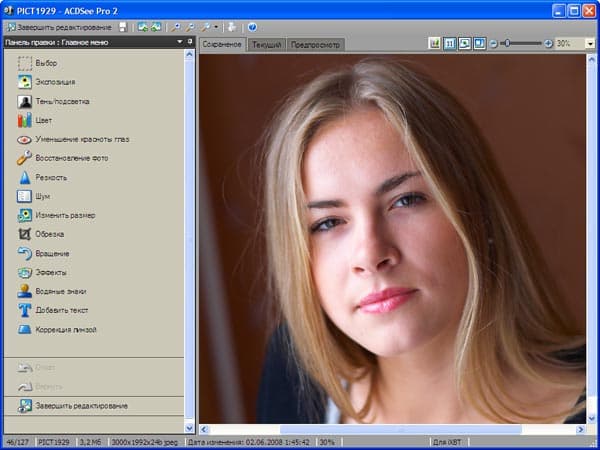Toggle the fourth blue view mode button
Viewport: 600px width, 450px height.
(479, 44)
